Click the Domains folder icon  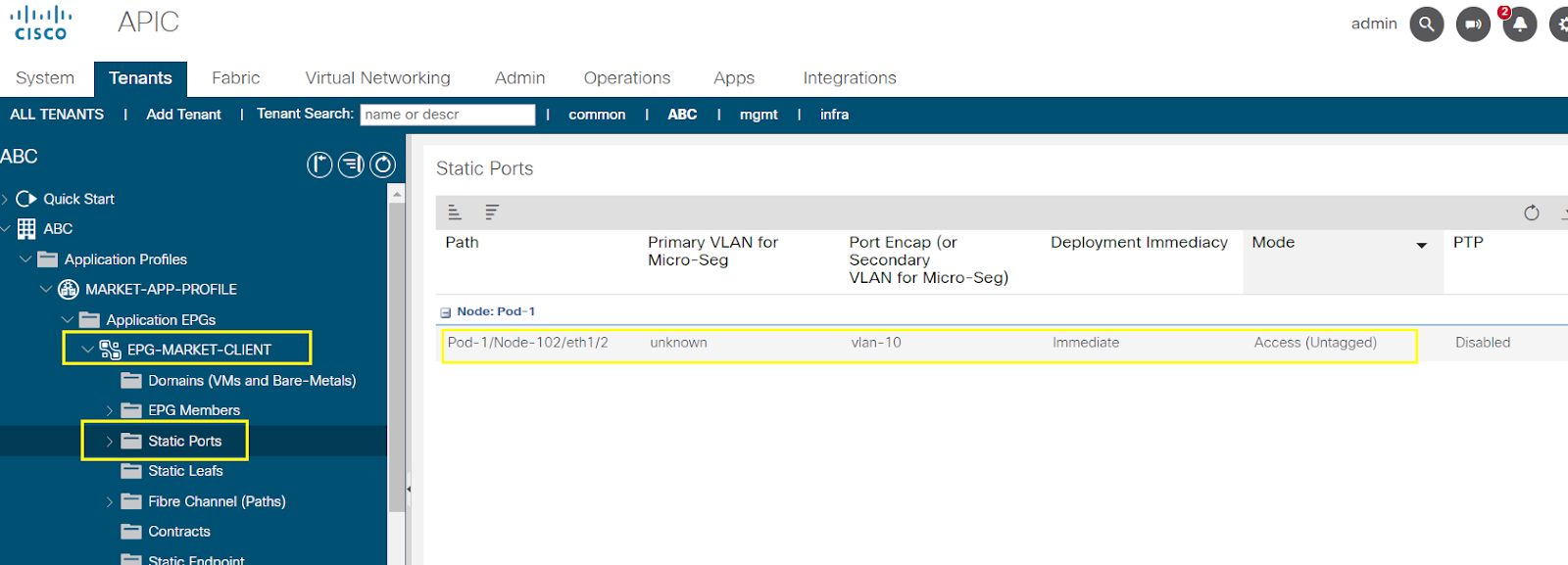coord(131,381)
